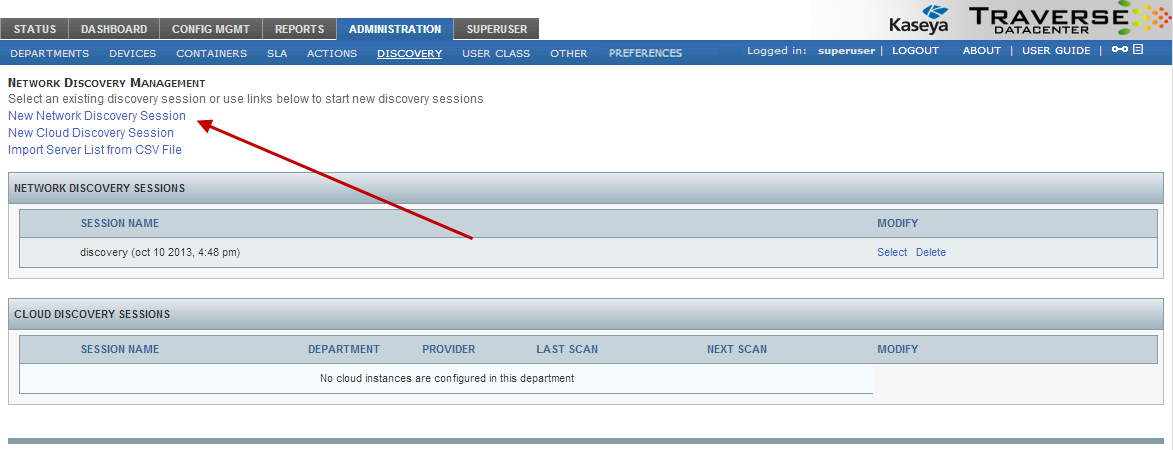This screenshot has width=1173, height=450.
Task: Open the SLA submenu item
Action: (x=277, y=53)
